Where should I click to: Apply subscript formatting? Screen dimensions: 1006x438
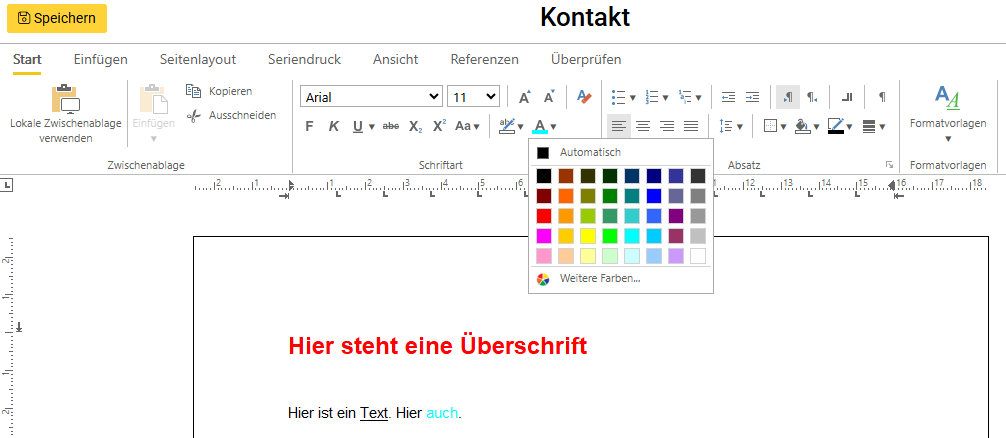click(415, 126)
